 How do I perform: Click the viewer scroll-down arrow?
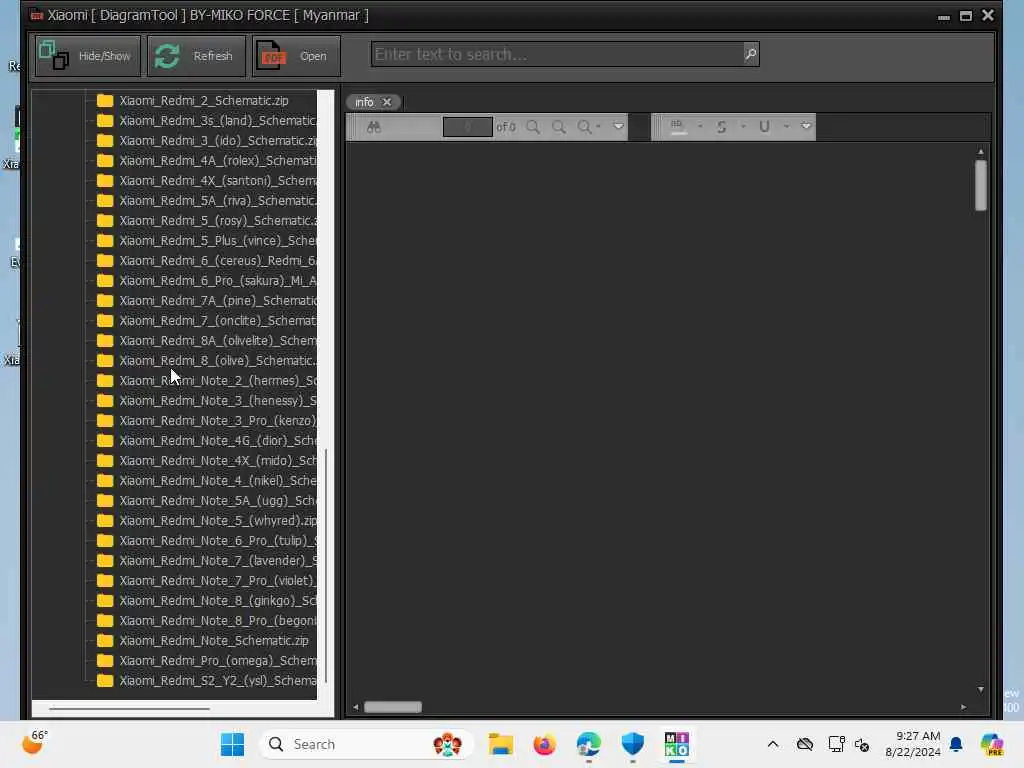click(980, 690)
